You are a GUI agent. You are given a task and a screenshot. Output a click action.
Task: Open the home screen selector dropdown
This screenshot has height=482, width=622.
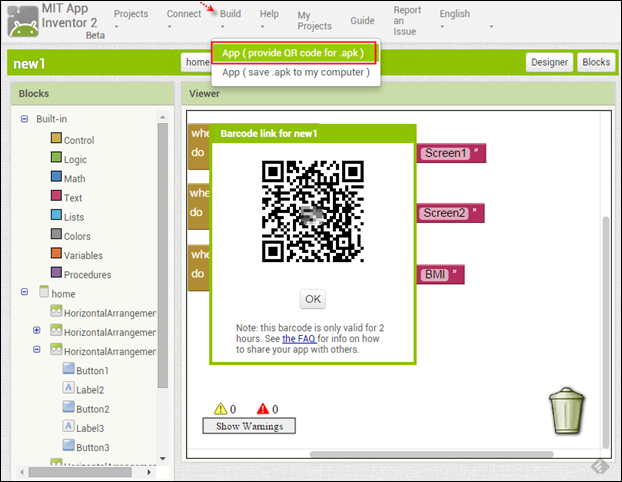197,62
